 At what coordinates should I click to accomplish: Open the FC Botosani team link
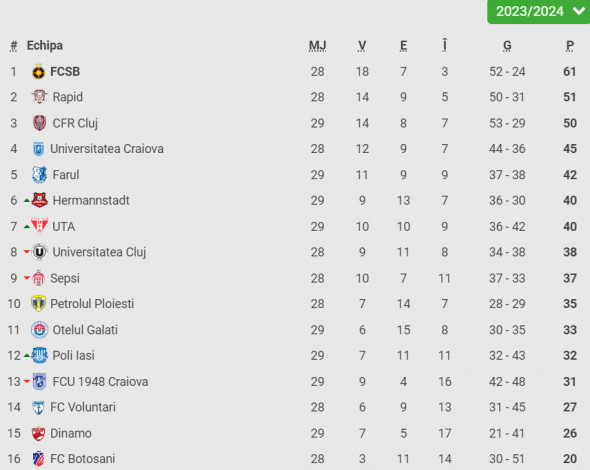(82, 459)
